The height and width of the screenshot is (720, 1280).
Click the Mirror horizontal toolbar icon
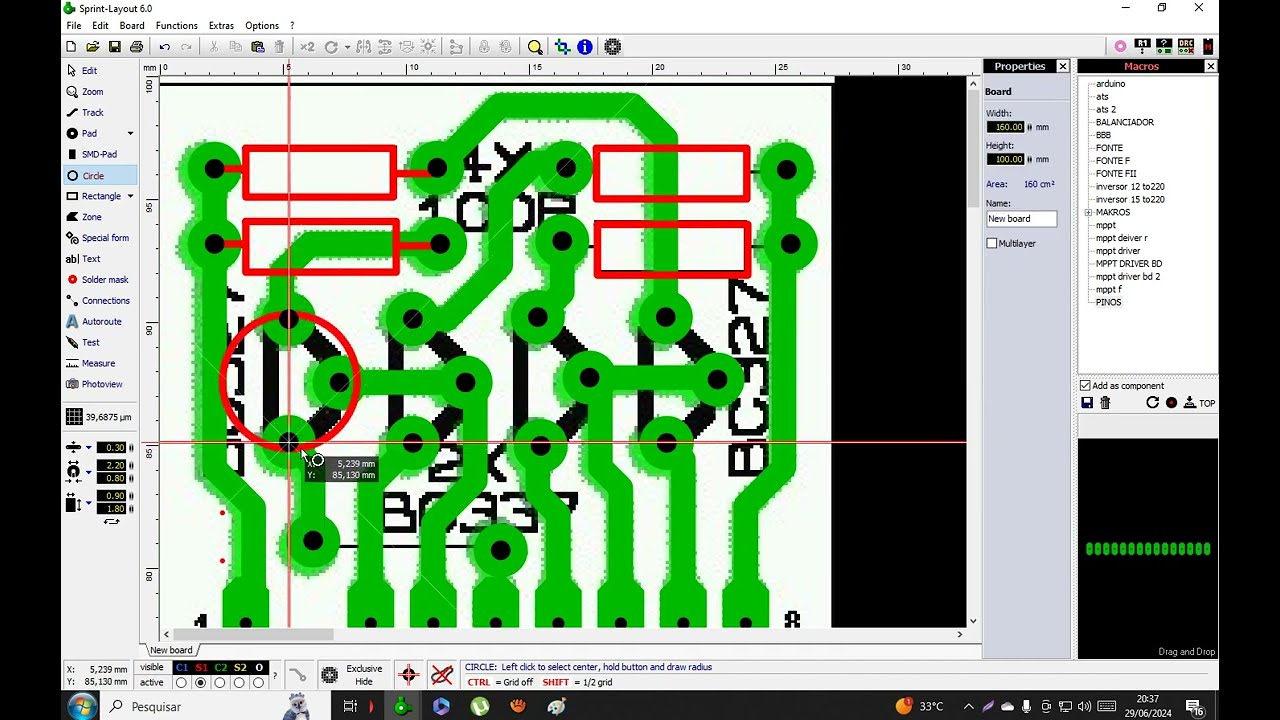[363, 46]
